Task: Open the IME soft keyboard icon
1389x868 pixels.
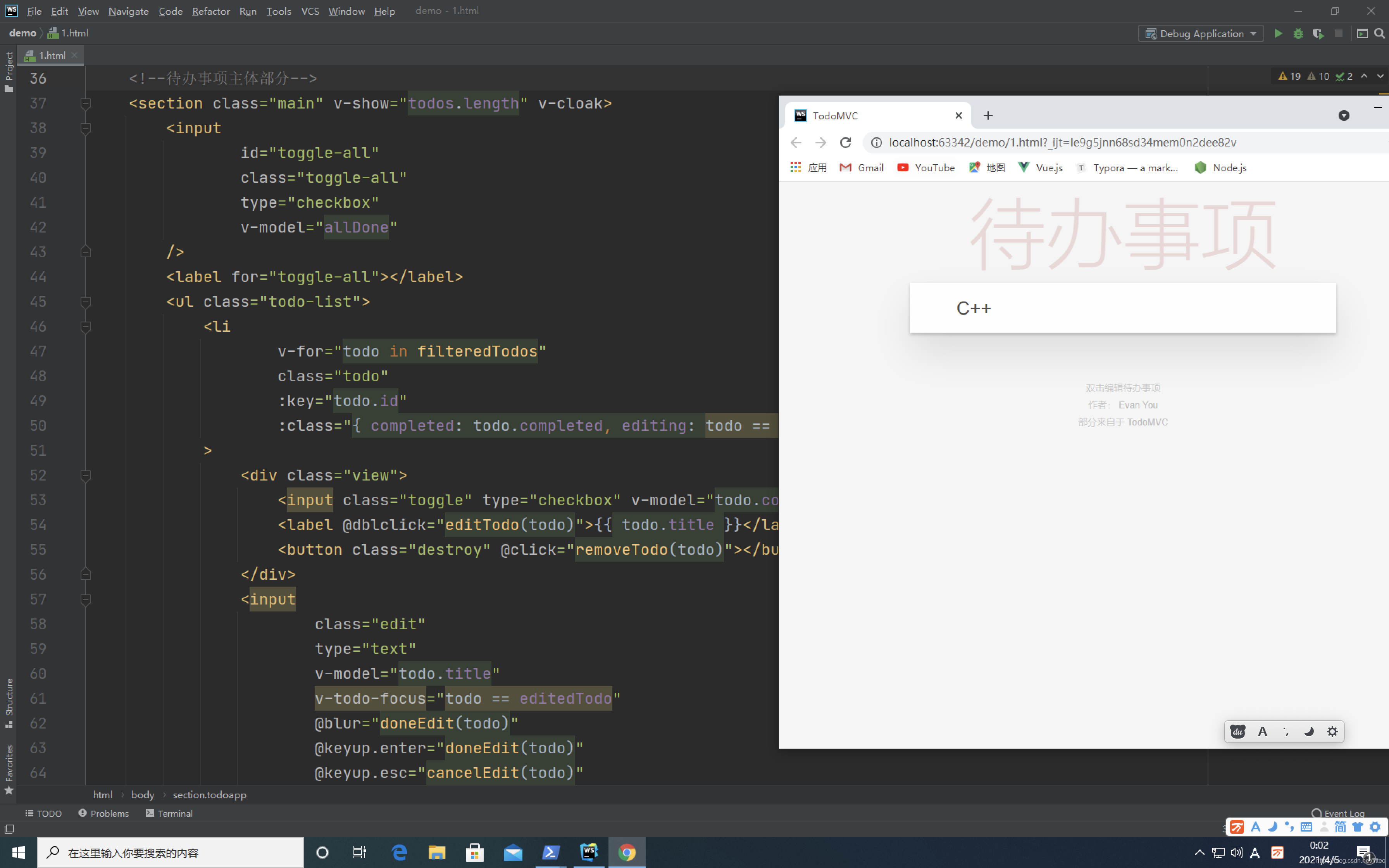Action: (x=1306, y=827)
